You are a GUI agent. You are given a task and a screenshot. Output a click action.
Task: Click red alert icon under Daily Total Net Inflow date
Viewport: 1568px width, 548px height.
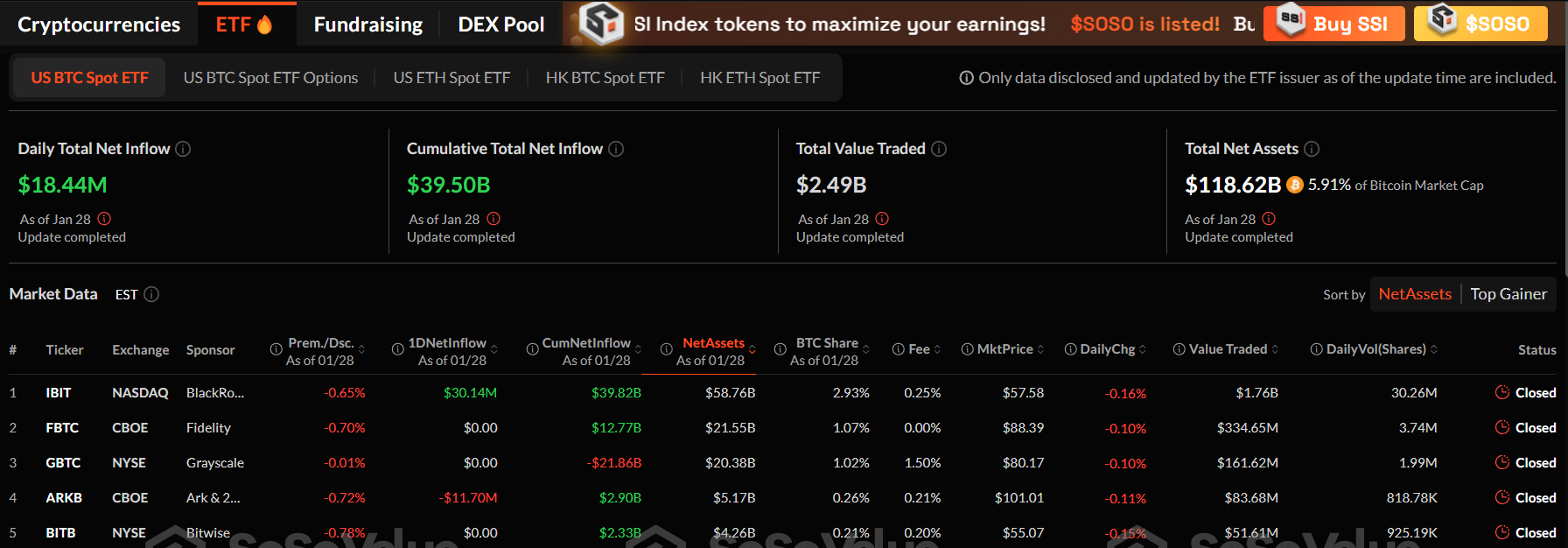104,219
